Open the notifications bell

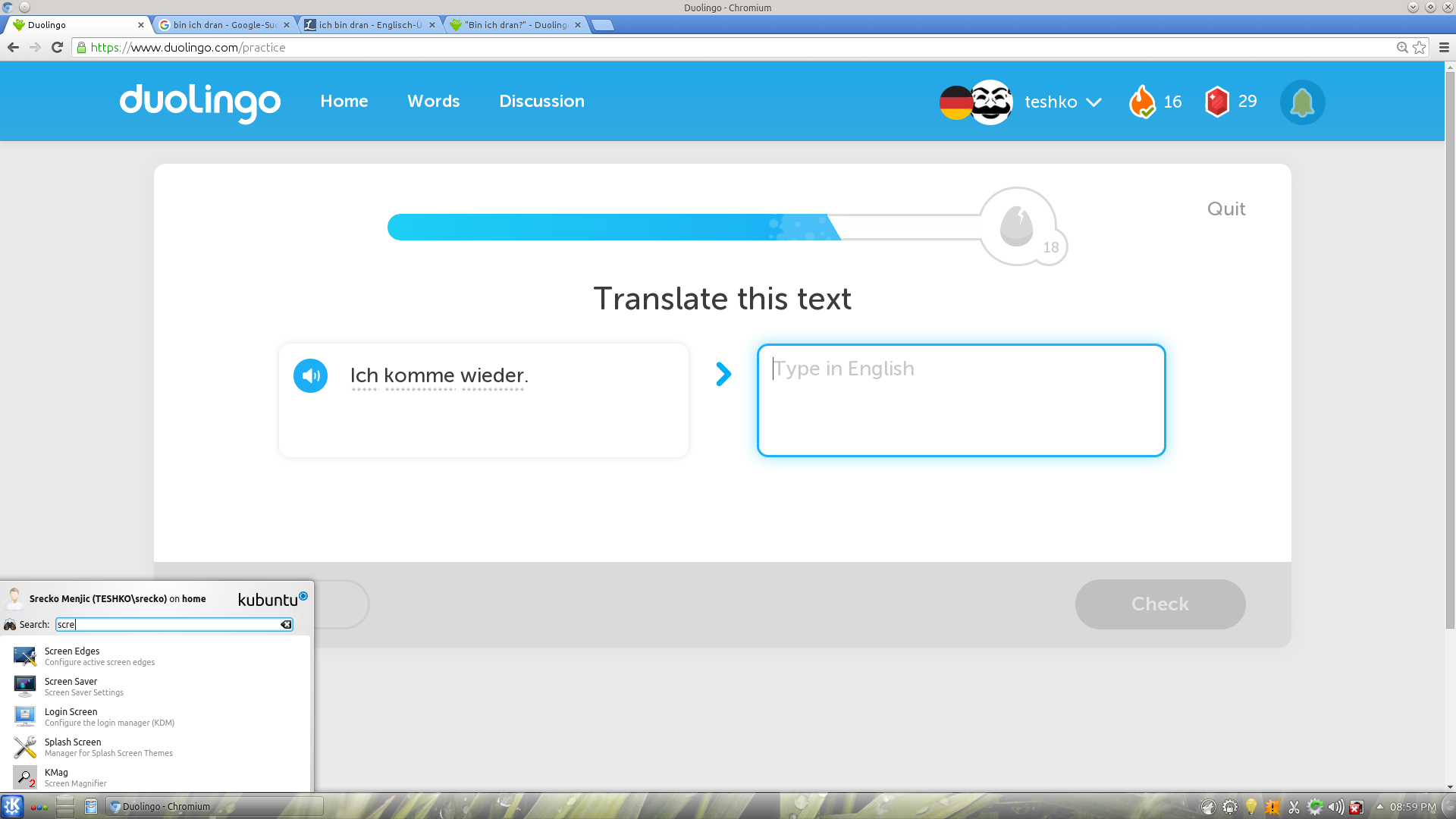(x=1302, y=102)
